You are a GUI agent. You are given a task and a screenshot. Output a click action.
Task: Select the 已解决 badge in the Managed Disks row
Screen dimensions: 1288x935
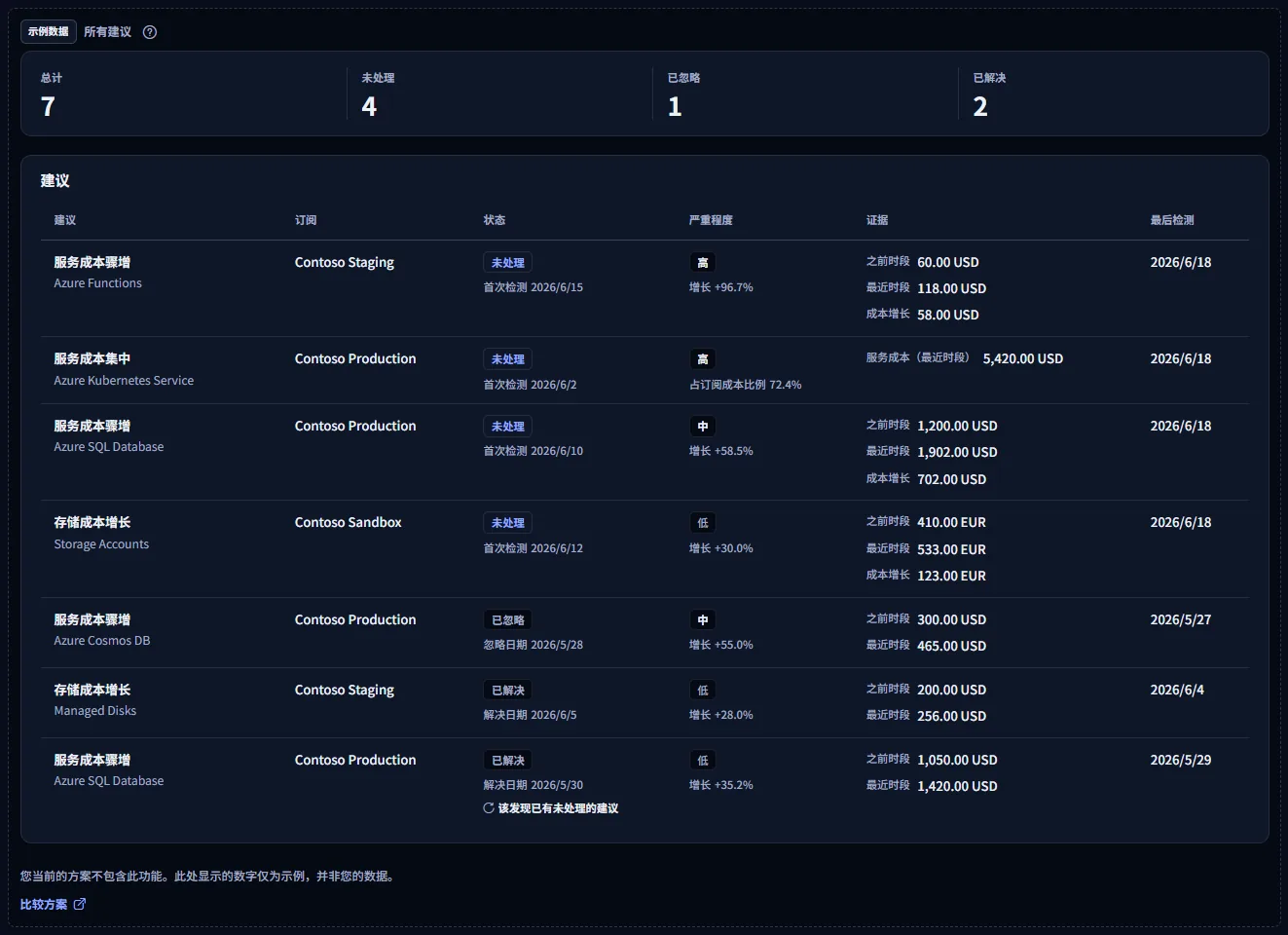(508, 691)
